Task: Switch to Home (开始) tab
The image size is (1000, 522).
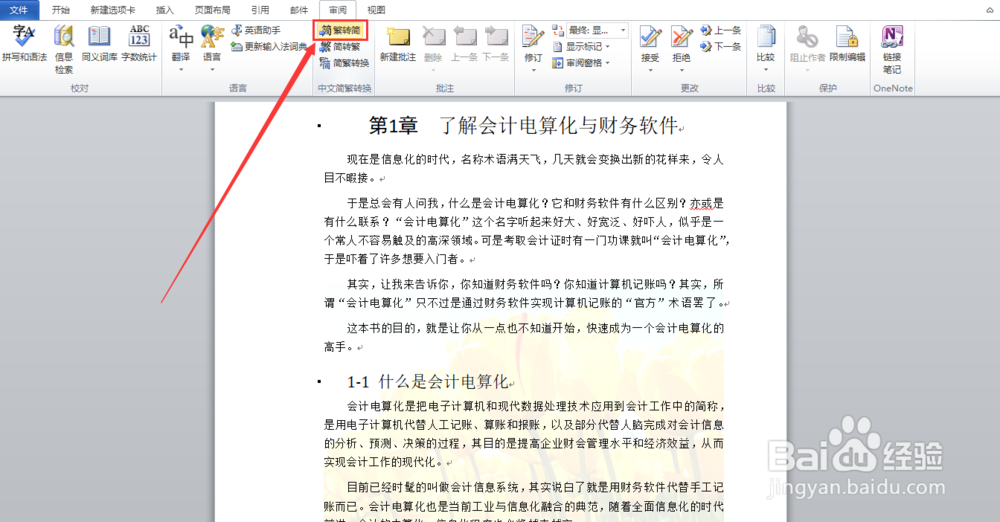Action: [x=61, y=10]
